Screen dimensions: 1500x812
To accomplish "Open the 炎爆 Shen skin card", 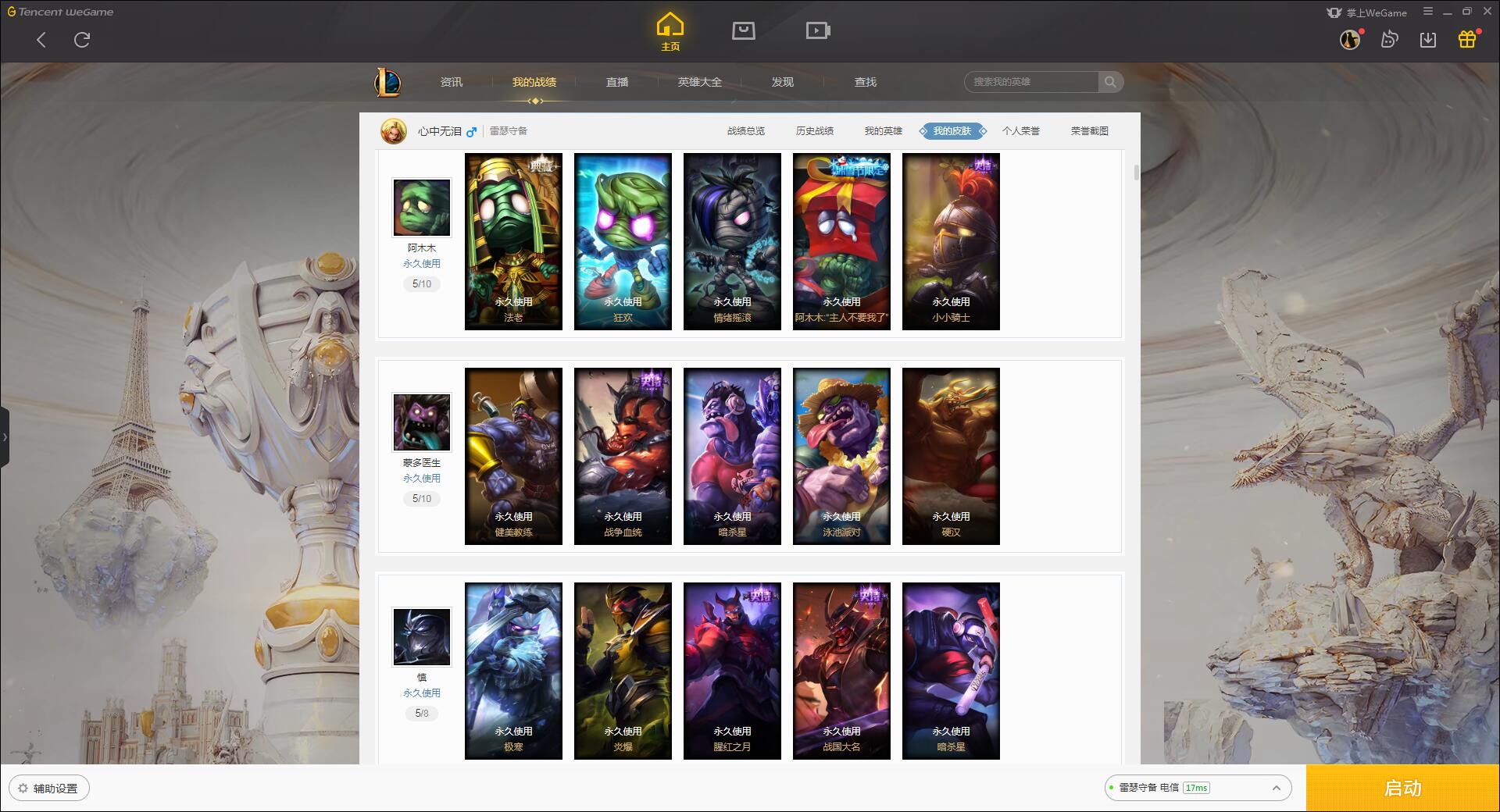I will [623, 671].
